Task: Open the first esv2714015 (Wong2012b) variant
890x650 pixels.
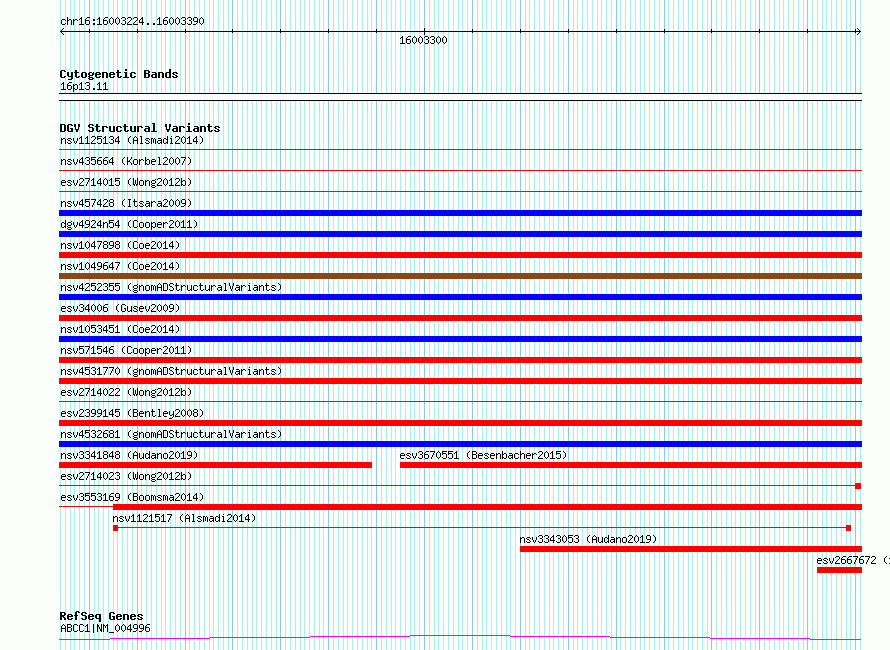Action: (x=126, y=182)
